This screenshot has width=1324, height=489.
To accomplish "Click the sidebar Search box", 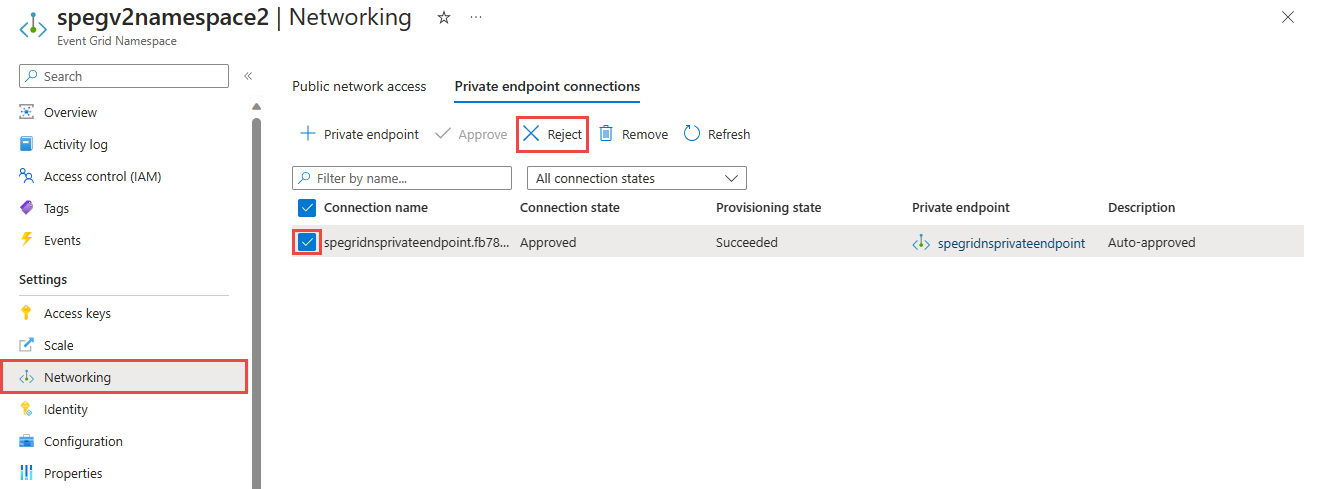I will pos(124,76).
